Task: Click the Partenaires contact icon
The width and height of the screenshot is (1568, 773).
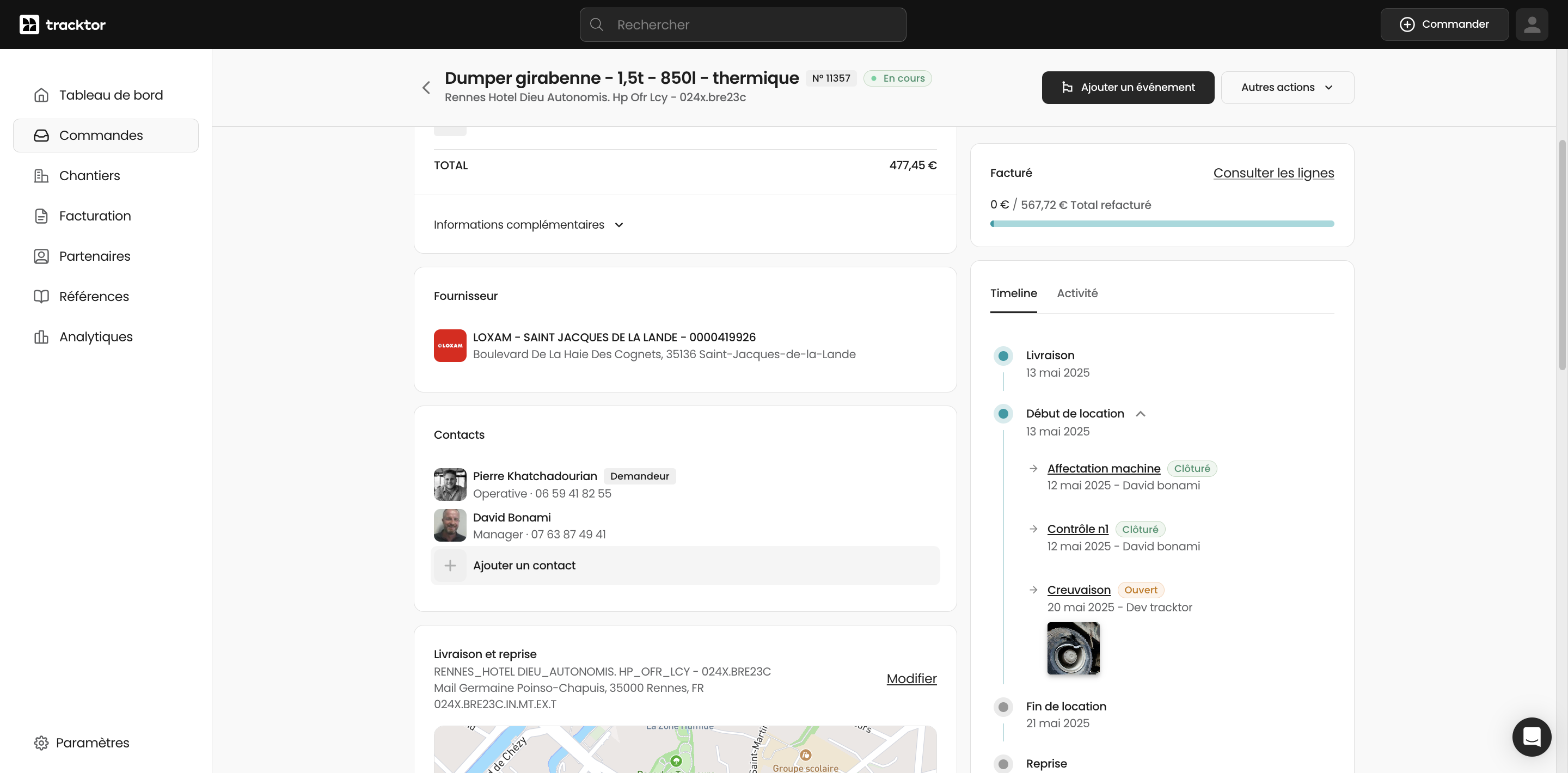Action: [x=41, y=256]
